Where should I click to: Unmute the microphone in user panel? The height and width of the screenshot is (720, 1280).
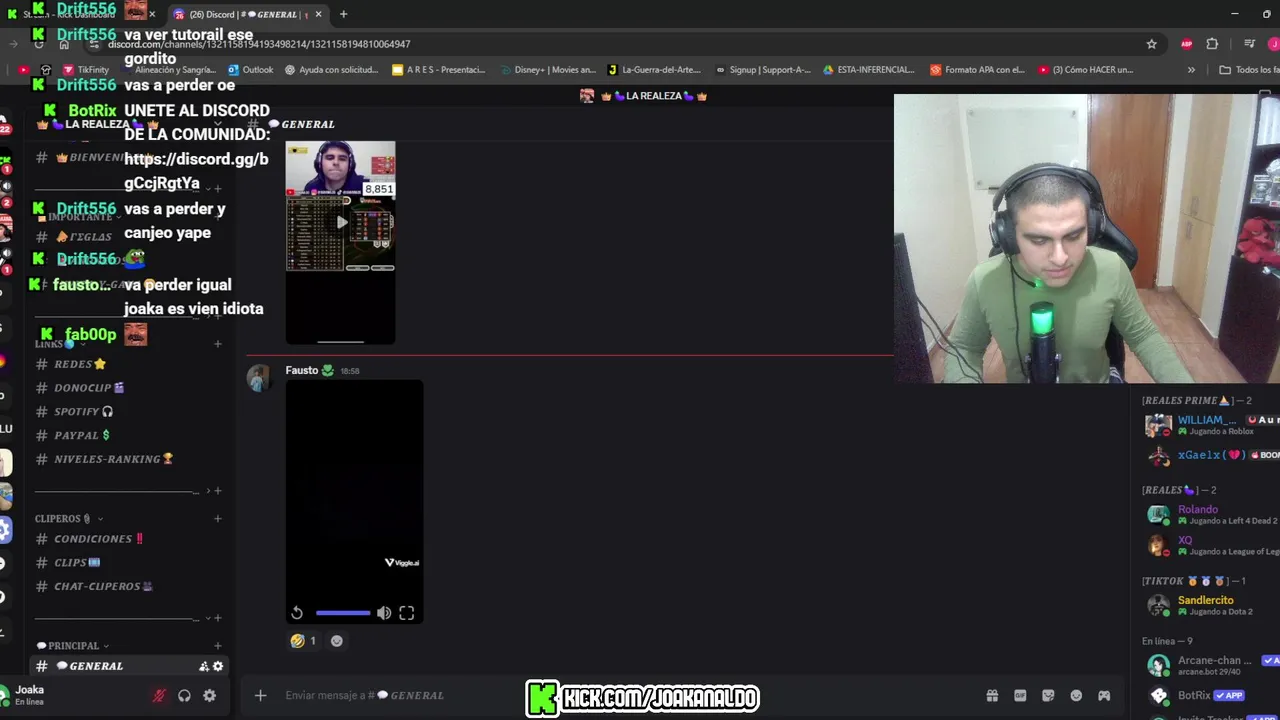158,695
